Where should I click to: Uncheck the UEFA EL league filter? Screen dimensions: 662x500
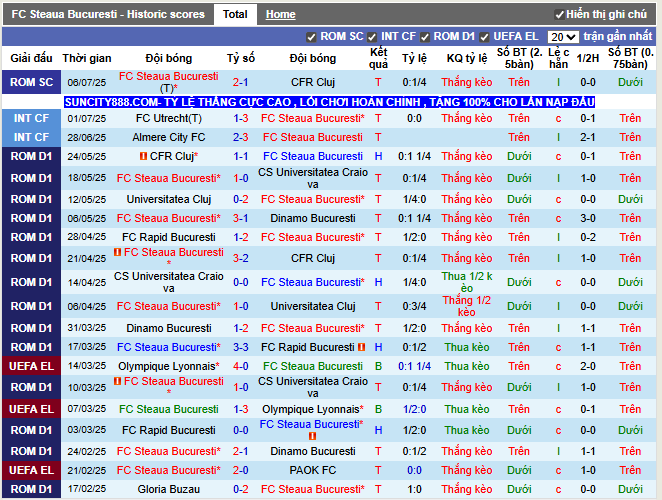[x=484, y=37]
